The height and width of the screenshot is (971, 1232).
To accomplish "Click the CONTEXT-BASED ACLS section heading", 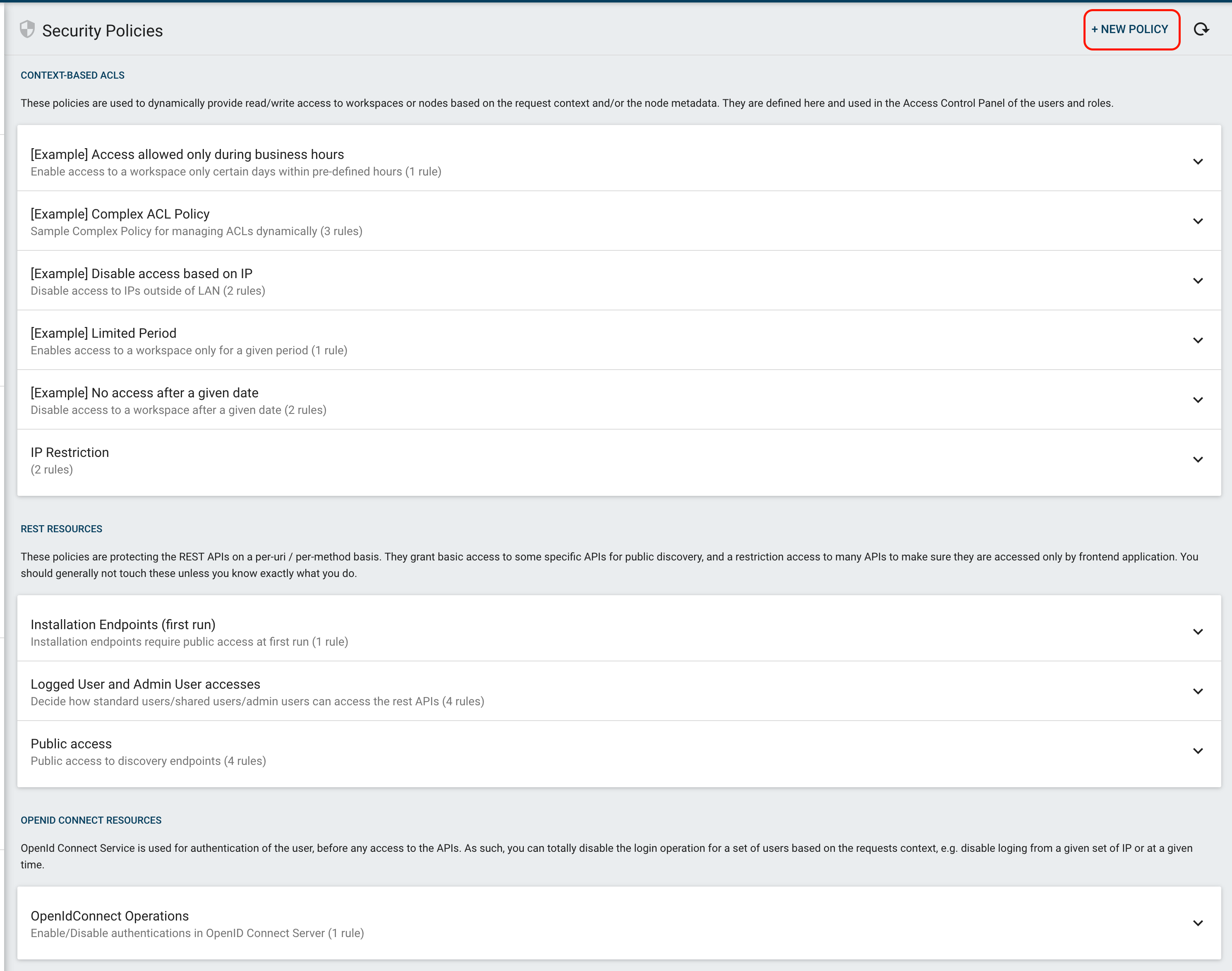I will pos(73,76).
